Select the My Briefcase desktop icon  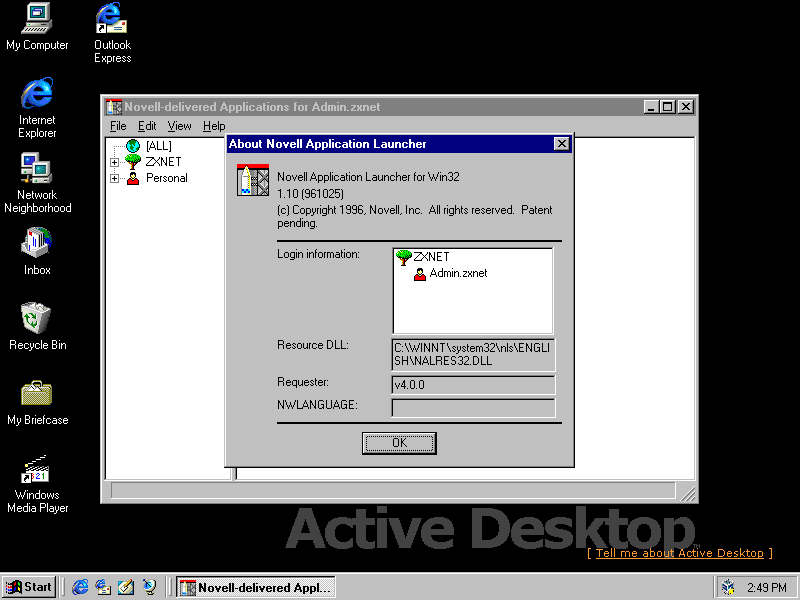[x=37, y=402]
